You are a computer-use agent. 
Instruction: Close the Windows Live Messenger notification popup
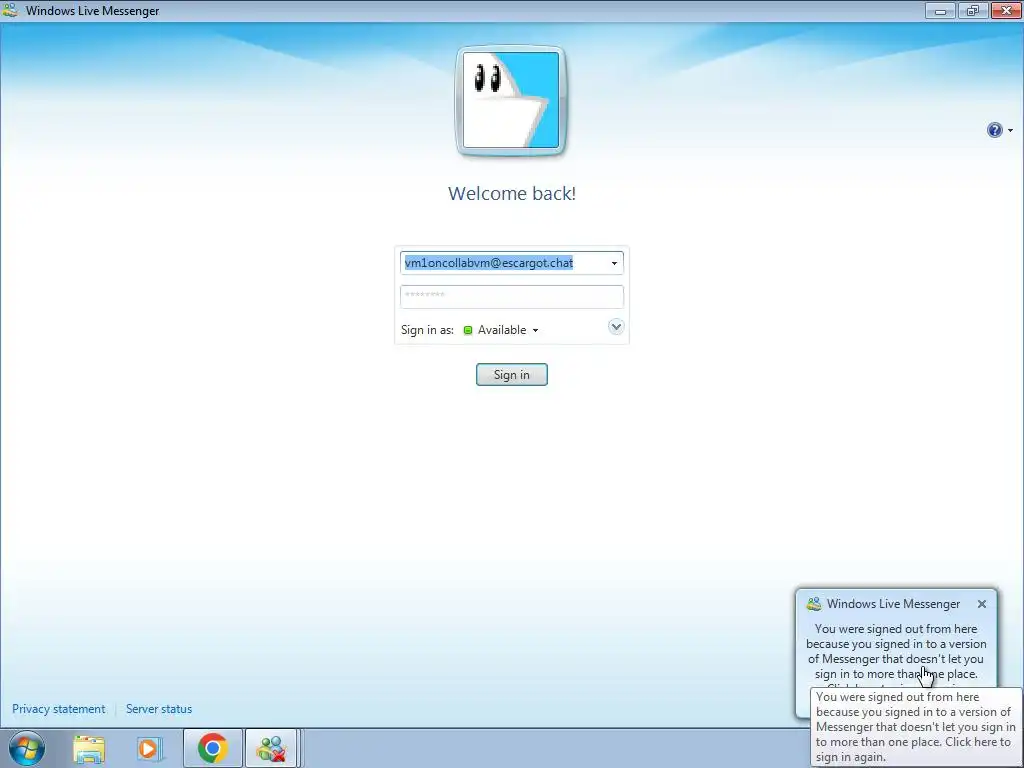pos(982,604)
